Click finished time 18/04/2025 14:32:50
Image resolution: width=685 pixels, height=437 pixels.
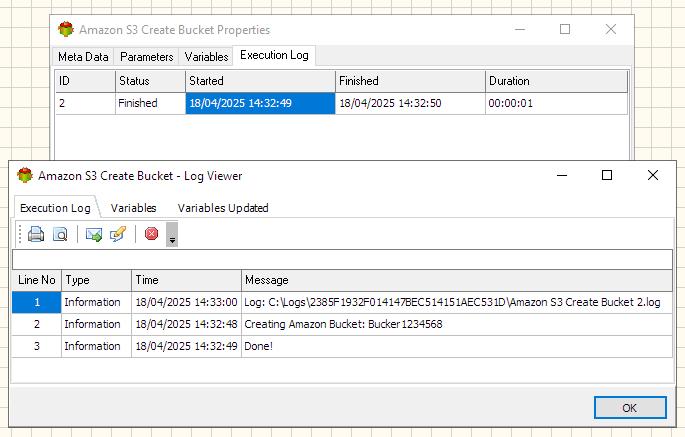(410, 104)
